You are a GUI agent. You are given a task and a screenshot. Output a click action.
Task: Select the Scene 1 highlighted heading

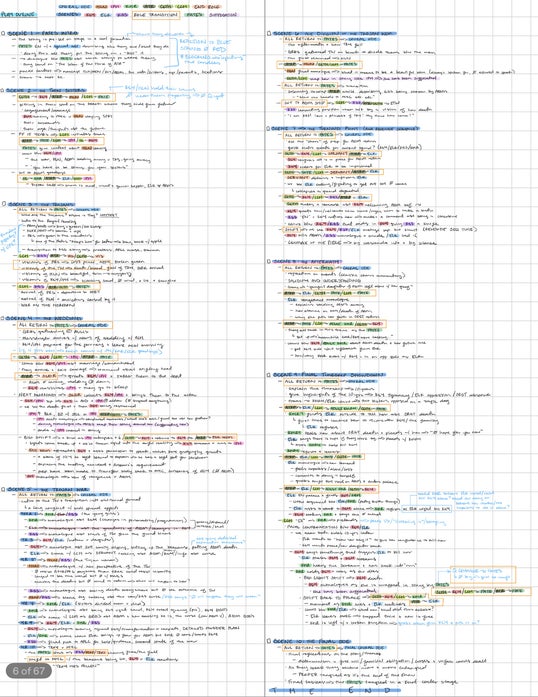click(x=43, y=33)
